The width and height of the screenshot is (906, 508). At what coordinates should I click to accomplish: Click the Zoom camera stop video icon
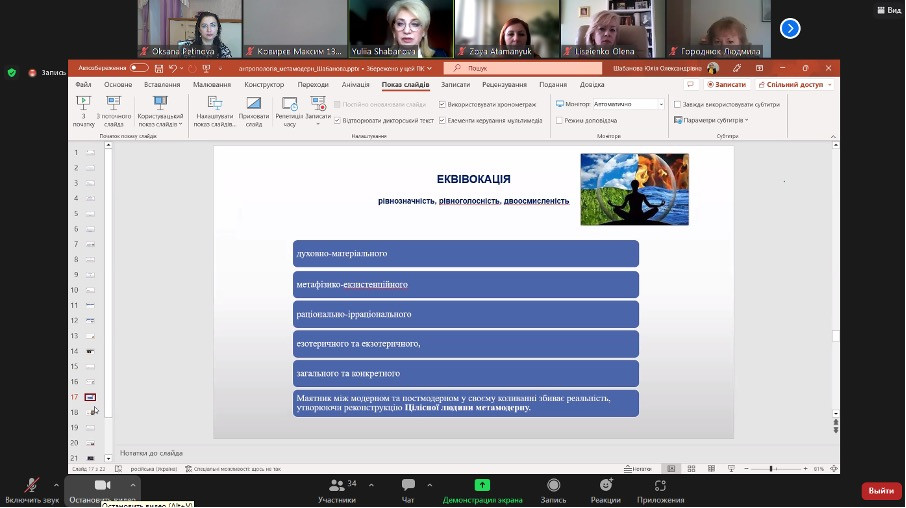coord(100,484)
